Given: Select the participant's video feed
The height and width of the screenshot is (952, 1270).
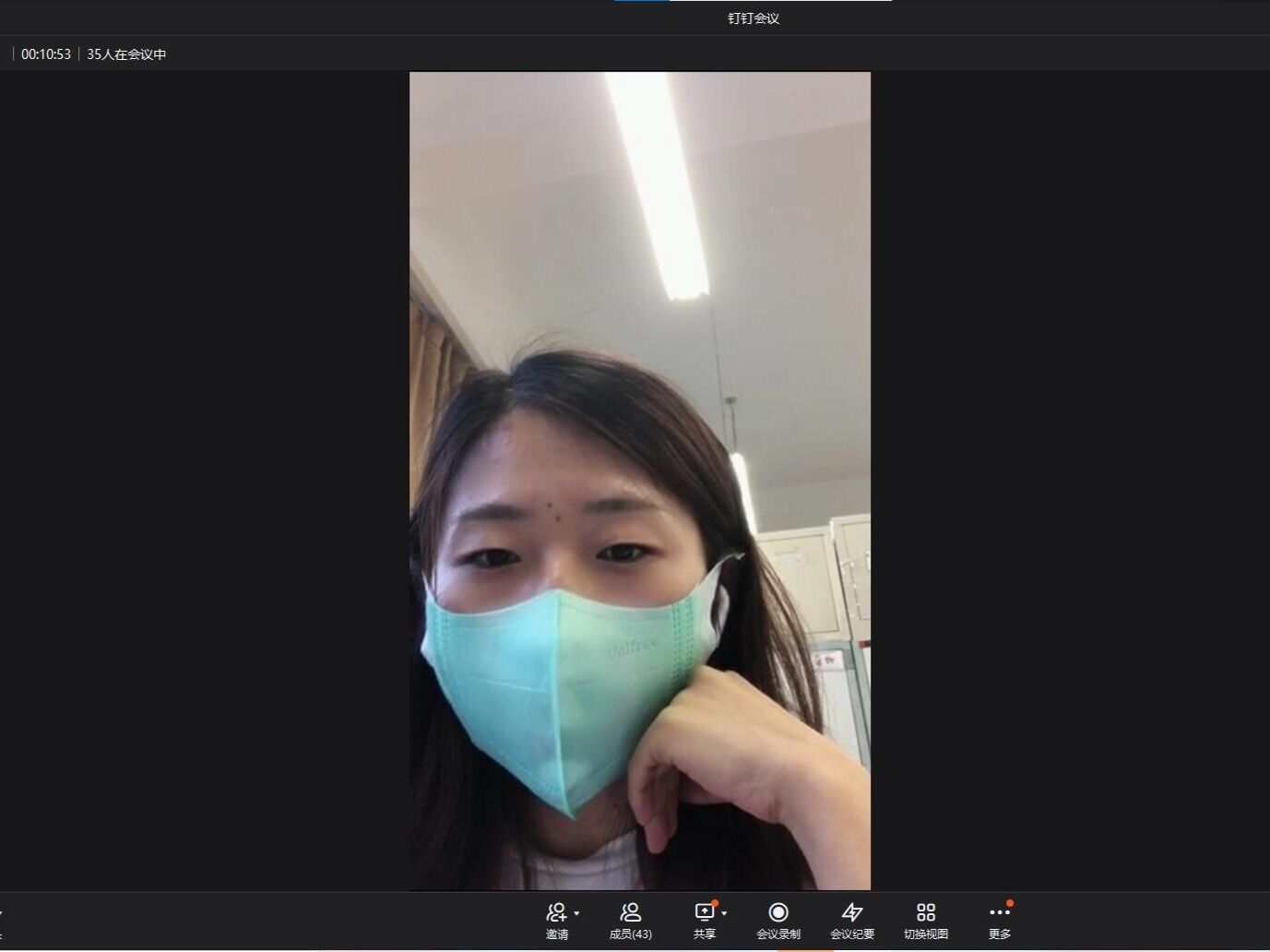Looking at the screenshot, I should click(x=640, y=480).
